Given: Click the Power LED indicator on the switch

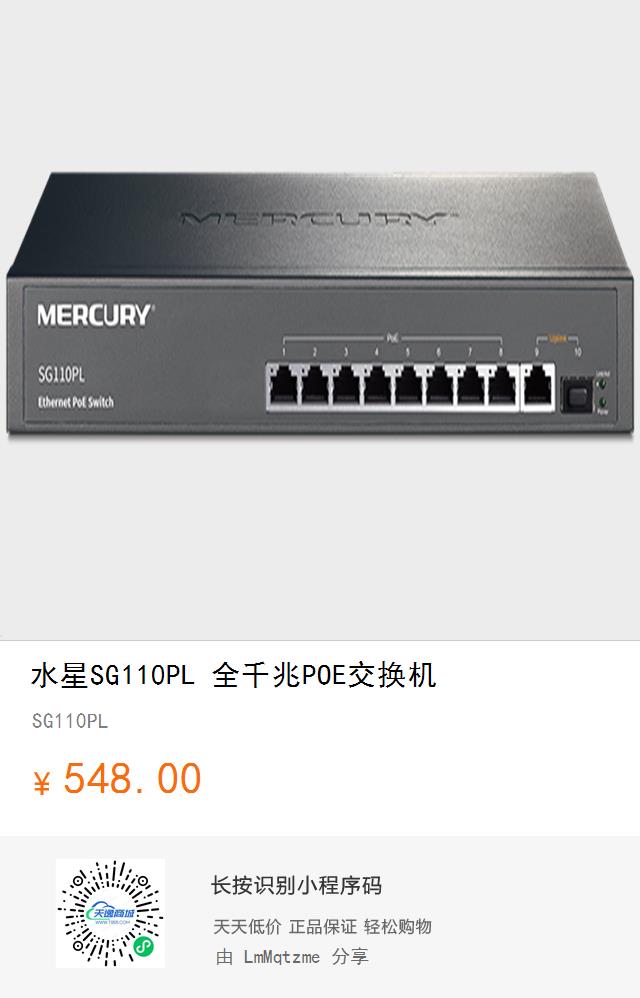Looking at the screenshot, I should pyautogui.click(x=602, y=402).
